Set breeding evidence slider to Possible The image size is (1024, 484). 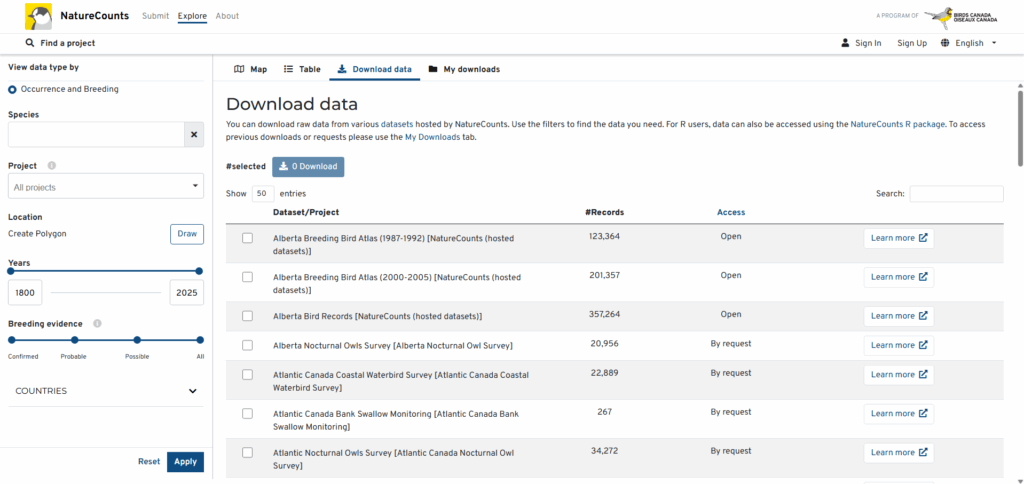point(137,340)
